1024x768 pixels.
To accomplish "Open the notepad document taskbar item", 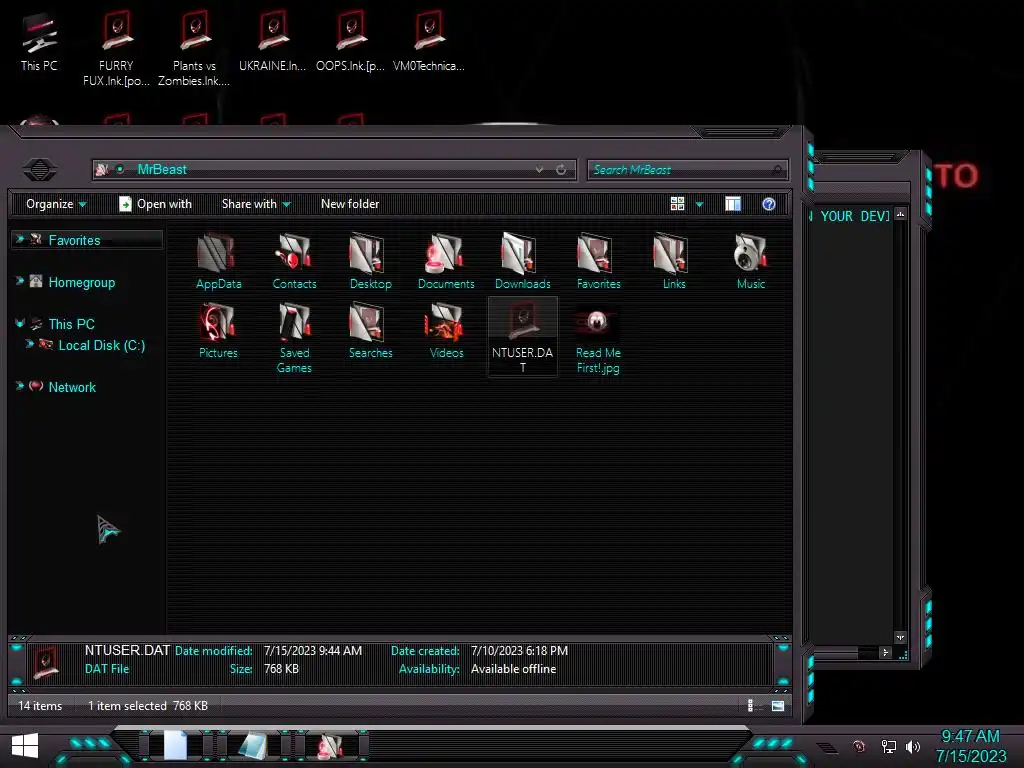I will coord(175,745).
